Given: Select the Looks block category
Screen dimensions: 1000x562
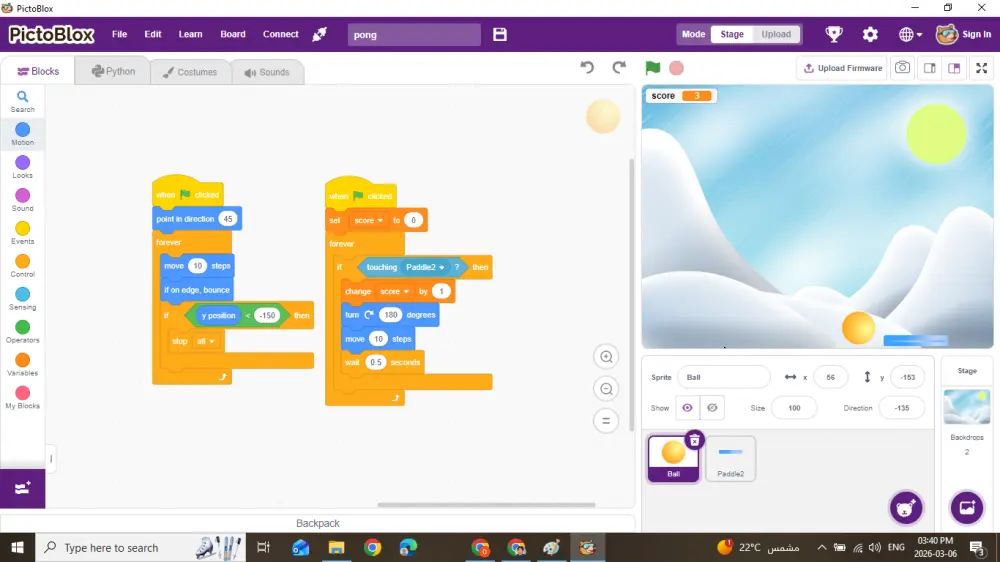Looking at the screenshot, I should (x=22, y=167).
